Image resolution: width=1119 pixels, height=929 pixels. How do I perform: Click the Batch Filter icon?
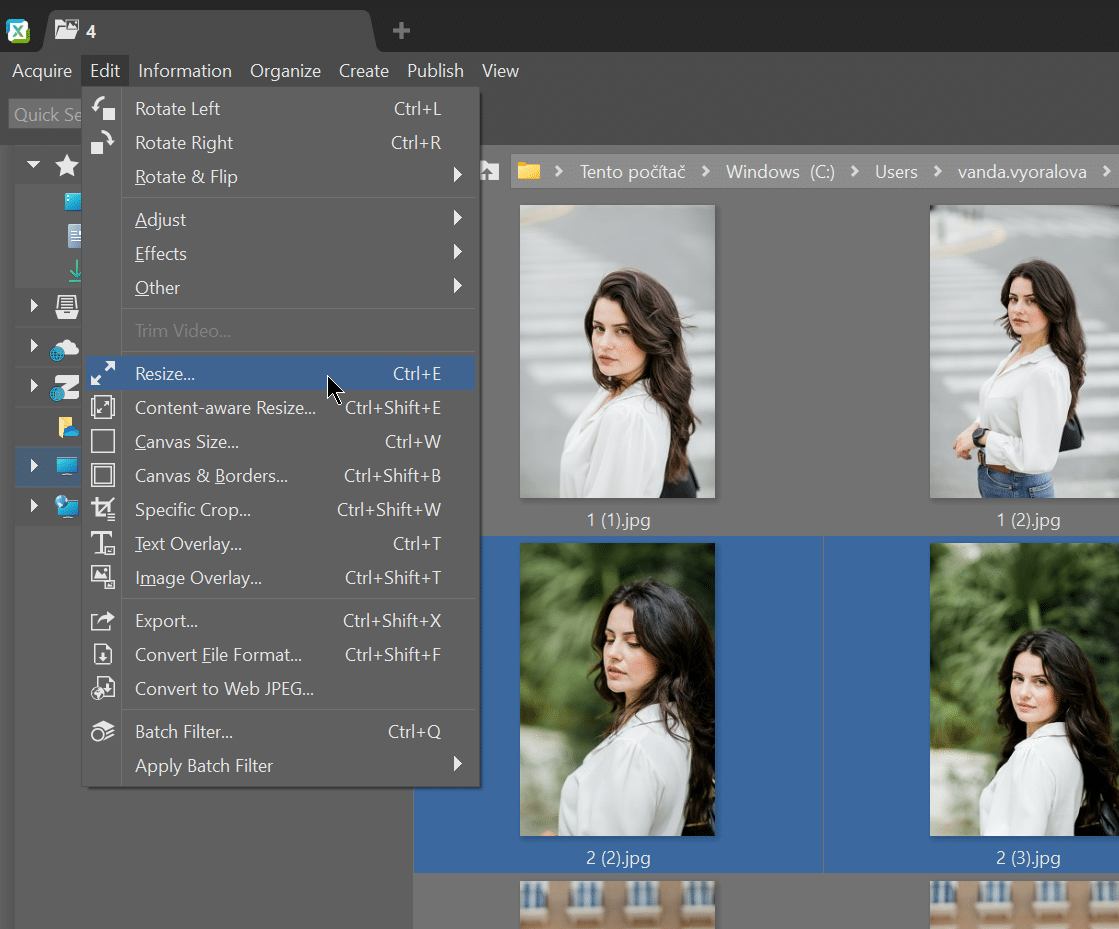tap(103, 732)
